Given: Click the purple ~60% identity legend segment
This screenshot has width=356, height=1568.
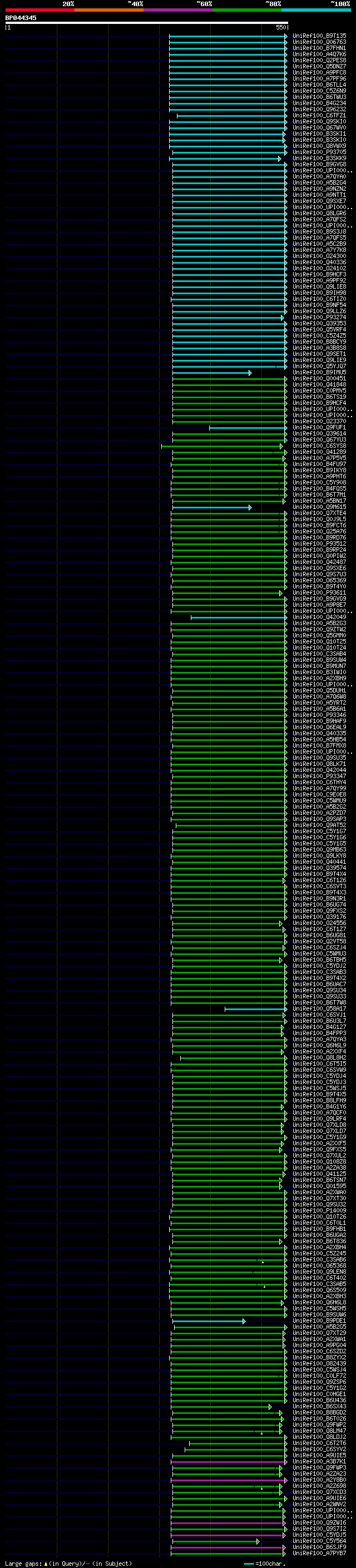Looking at the screenshot, I should click(179, 10).
